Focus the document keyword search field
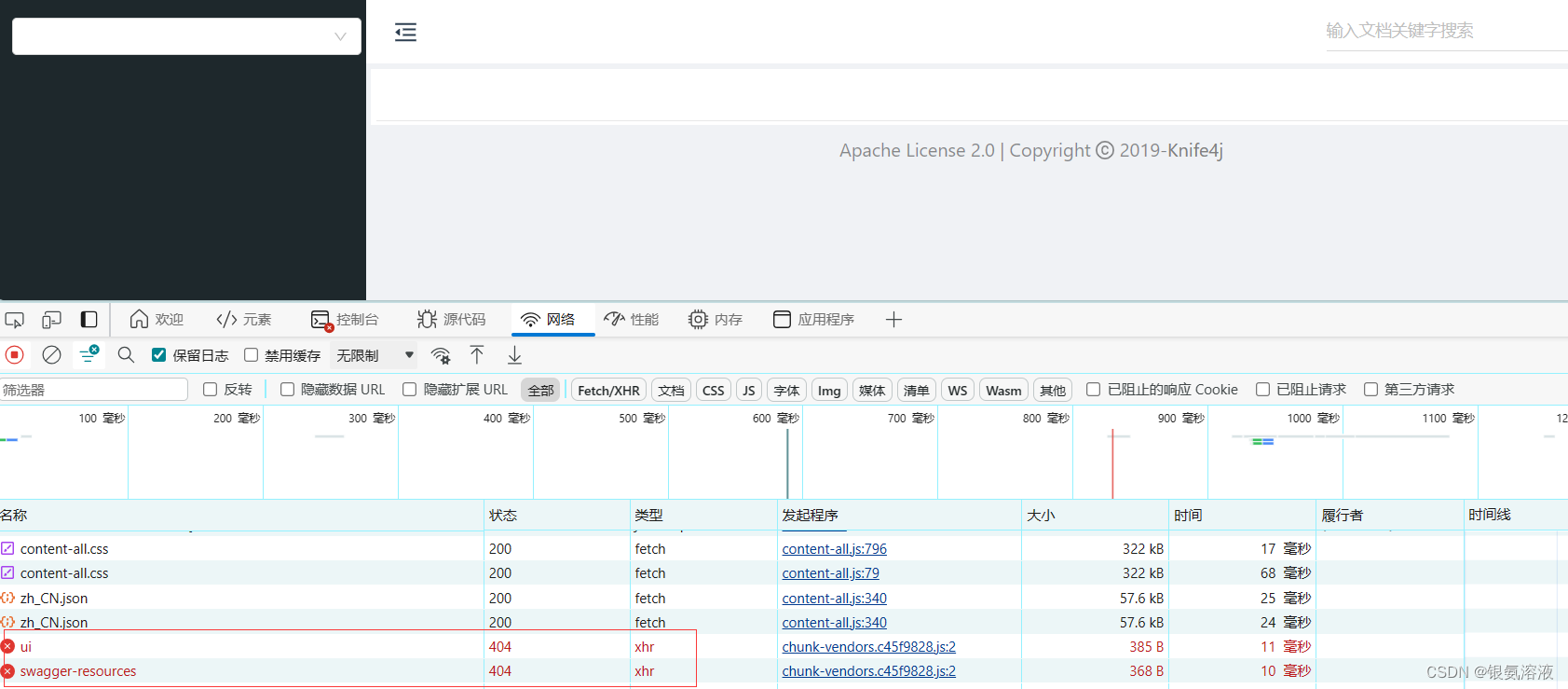 coord(1447,31)
